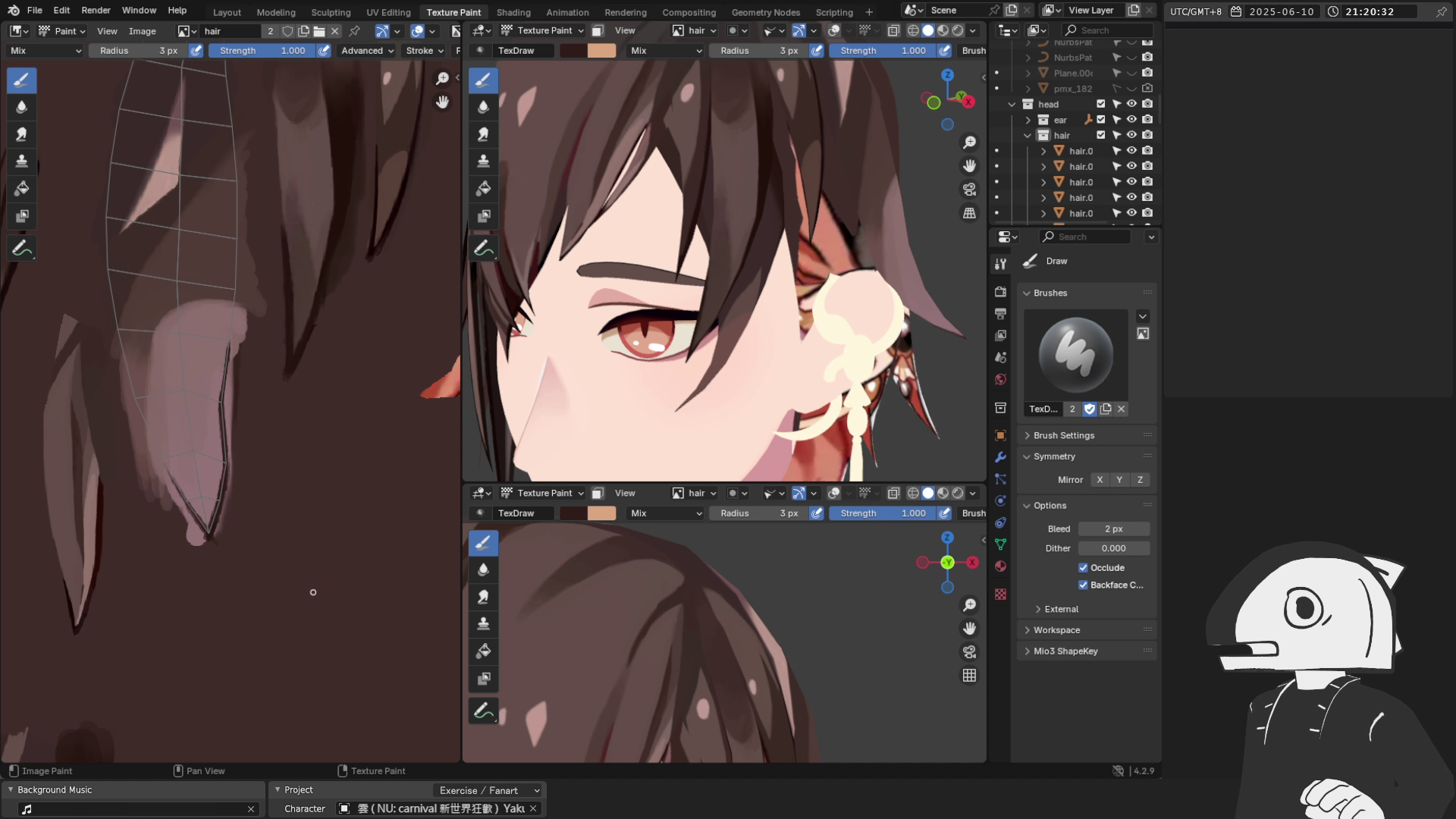
Task: Open Stroke popover in image editor
Action: (x=425, y=51)
